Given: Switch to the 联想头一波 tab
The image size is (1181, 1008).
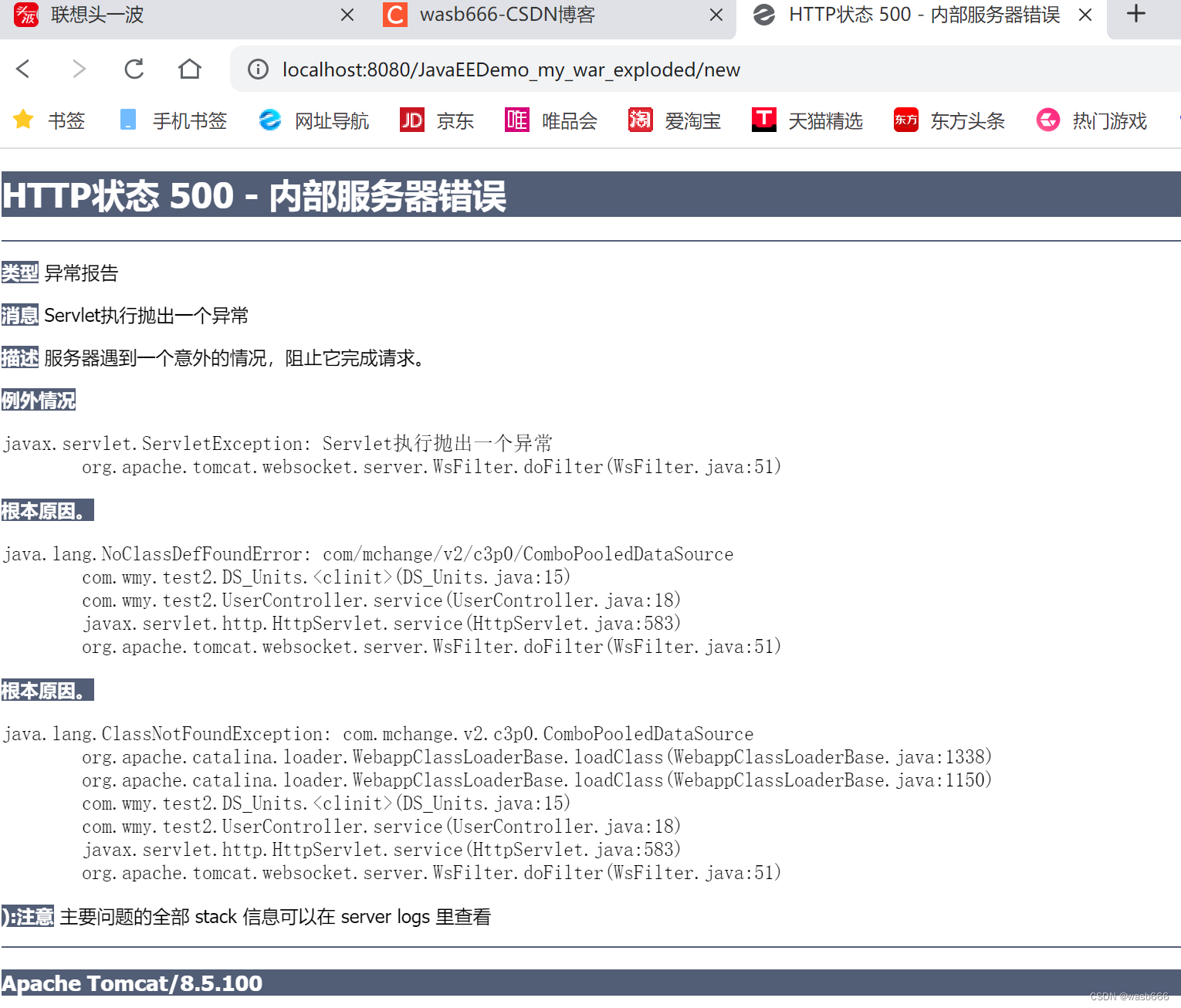Looking at the screenshot, I should (x=183, y=17).
